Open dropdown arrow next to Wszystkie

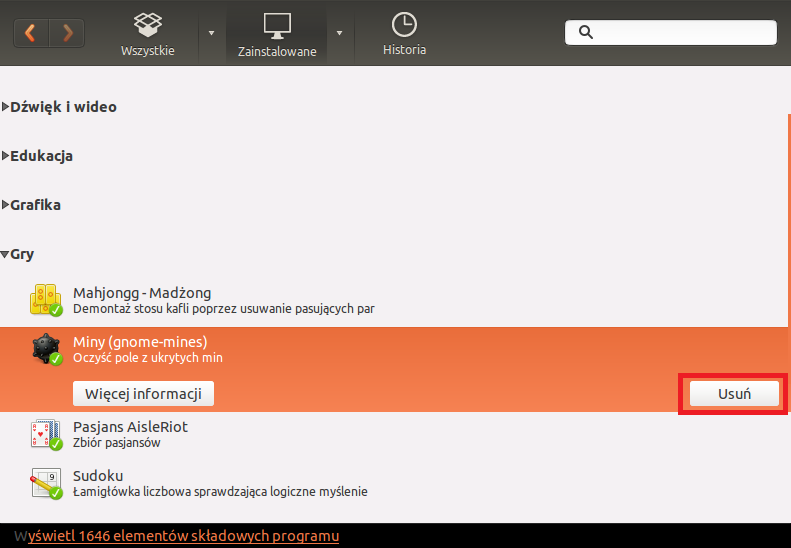point(211,33)
